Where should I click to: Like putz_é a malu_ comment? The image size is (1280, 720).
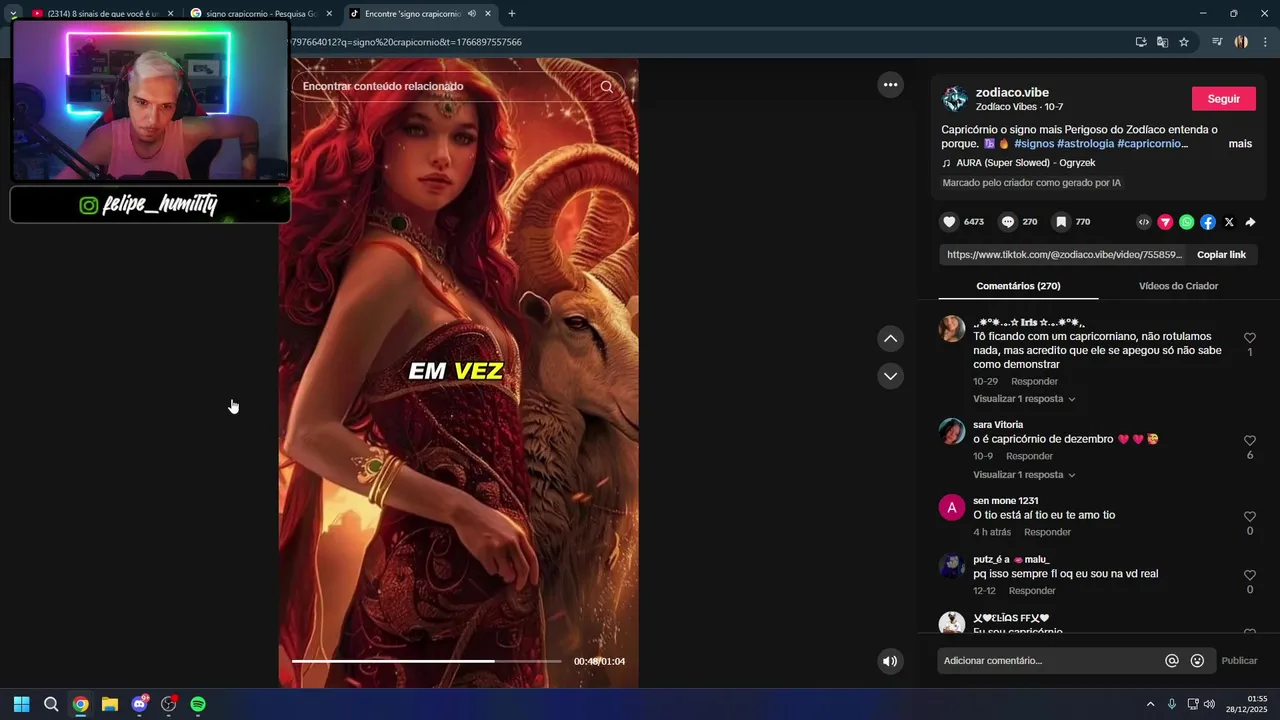point(1249,575)
